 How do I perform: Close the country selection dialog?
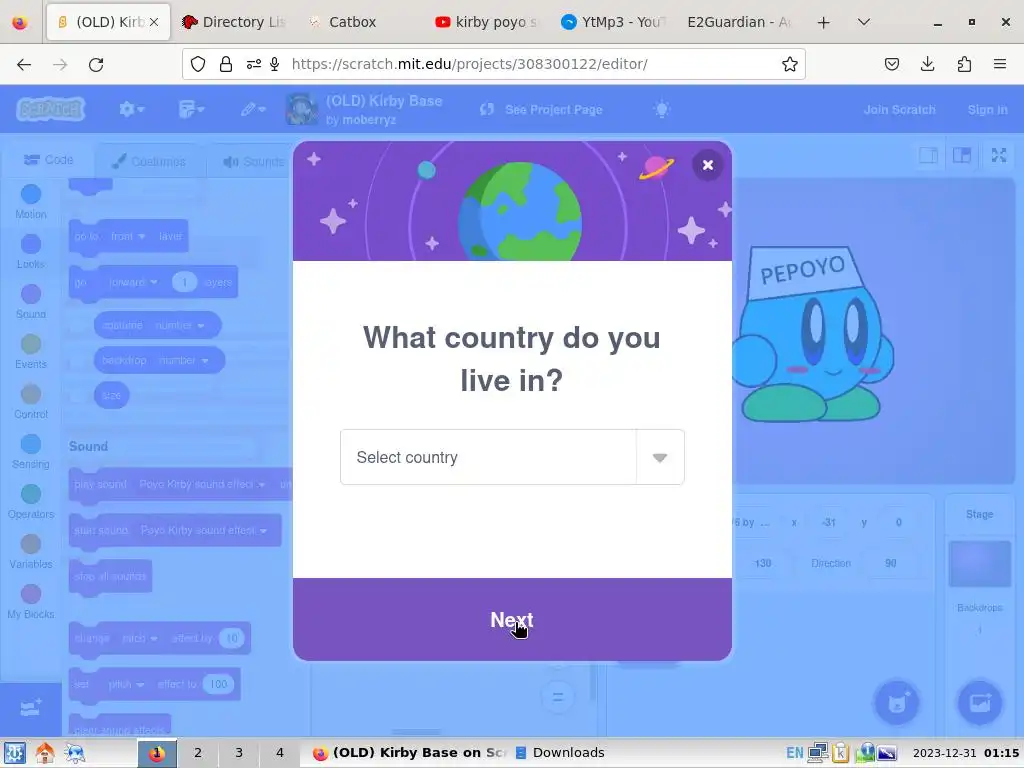click(707, 165)
